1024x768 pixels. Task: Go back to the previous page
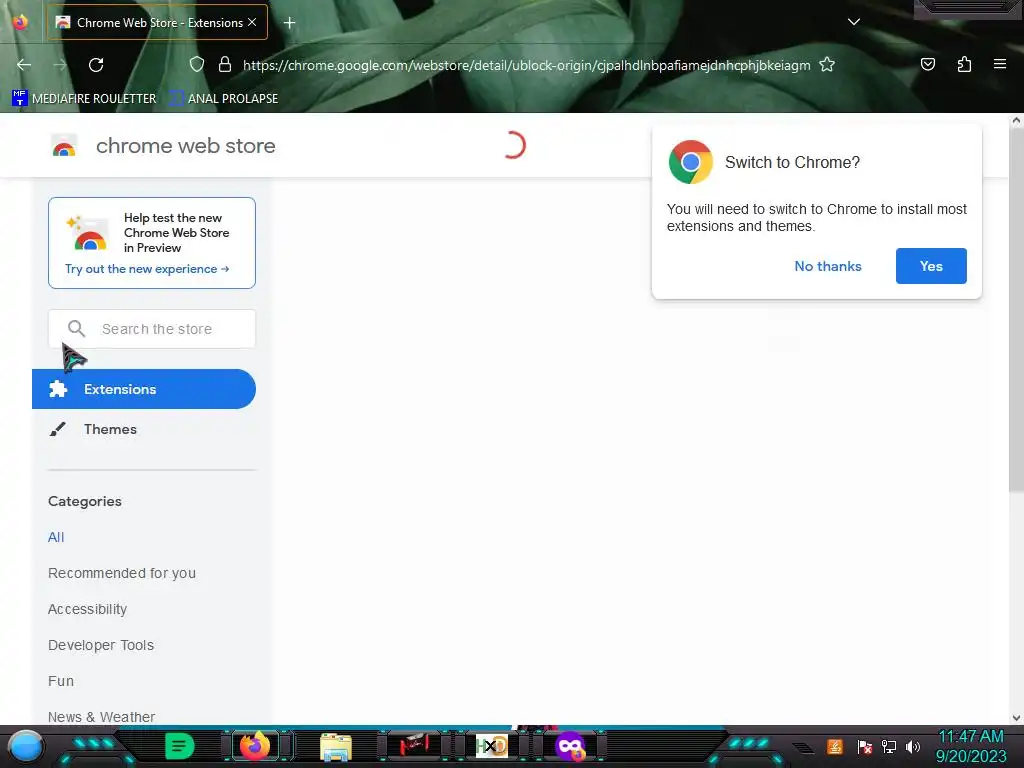point(24,65)
